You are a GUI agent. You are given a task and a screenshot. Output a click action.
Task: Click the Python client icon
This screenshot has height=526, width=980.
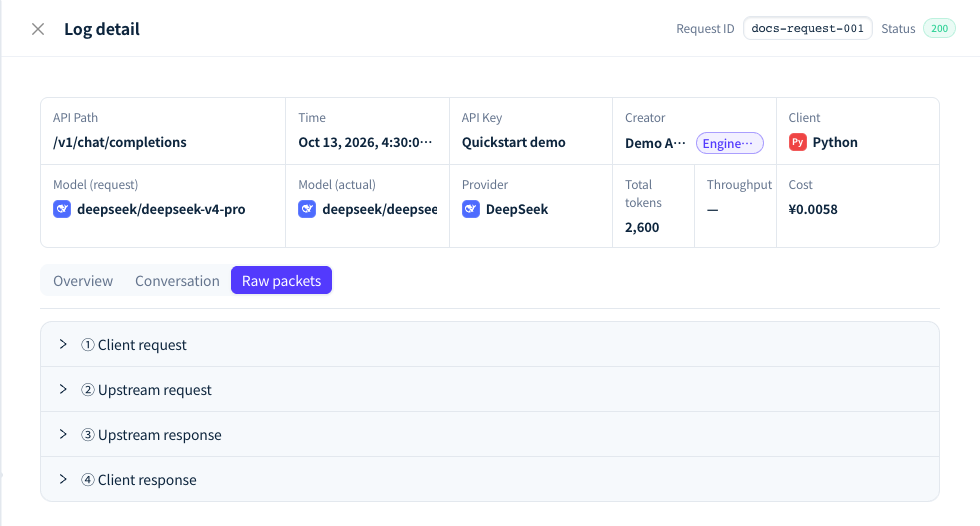coord(798,142)
